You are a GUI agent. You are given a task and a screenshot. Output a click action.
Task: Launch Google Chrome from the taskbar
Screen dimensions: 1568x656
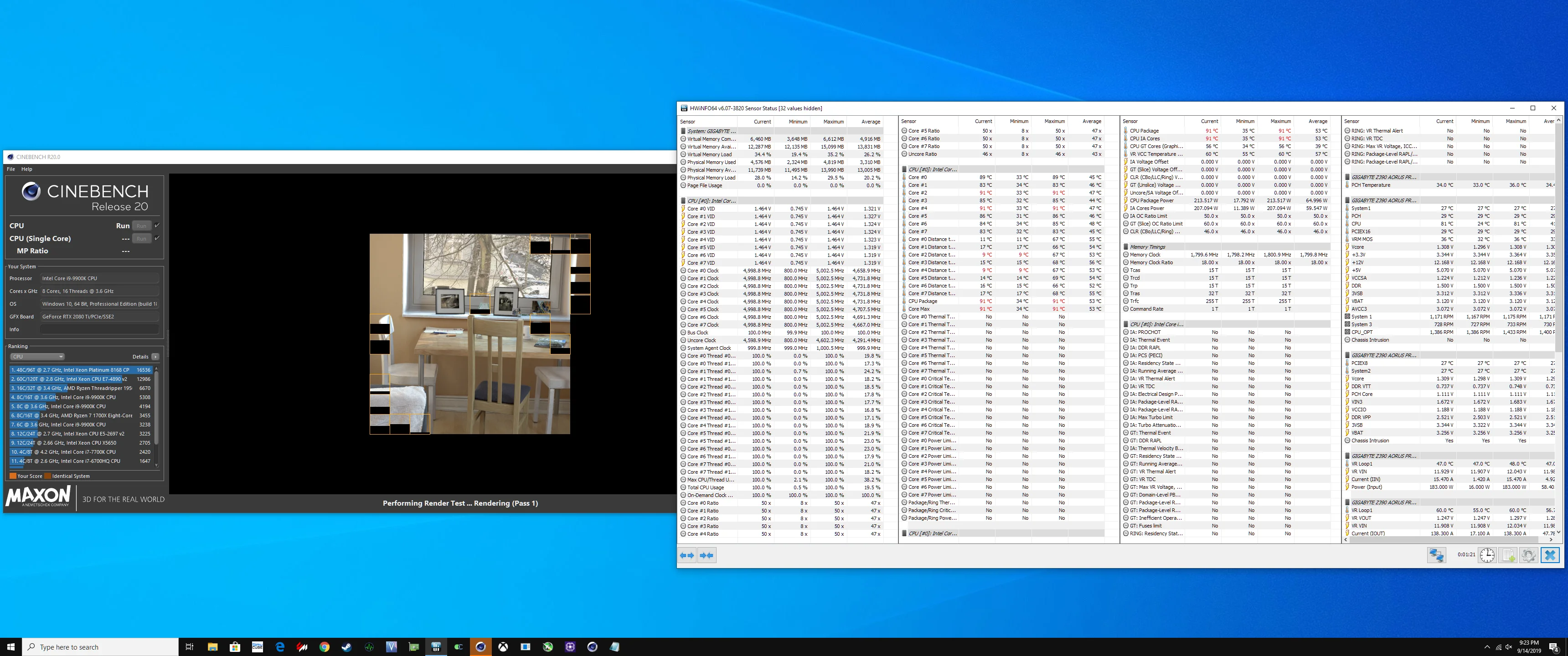(325, 647)
